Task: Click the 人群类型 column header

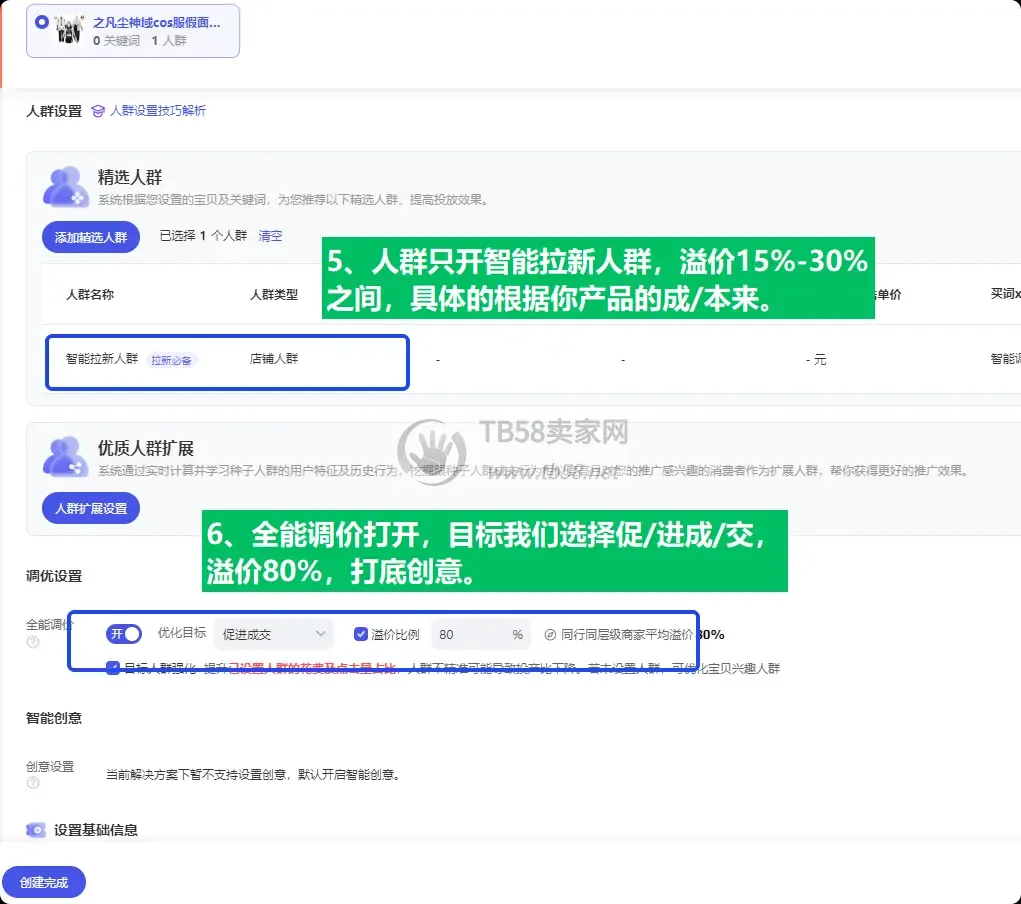Action: [273, 294]
